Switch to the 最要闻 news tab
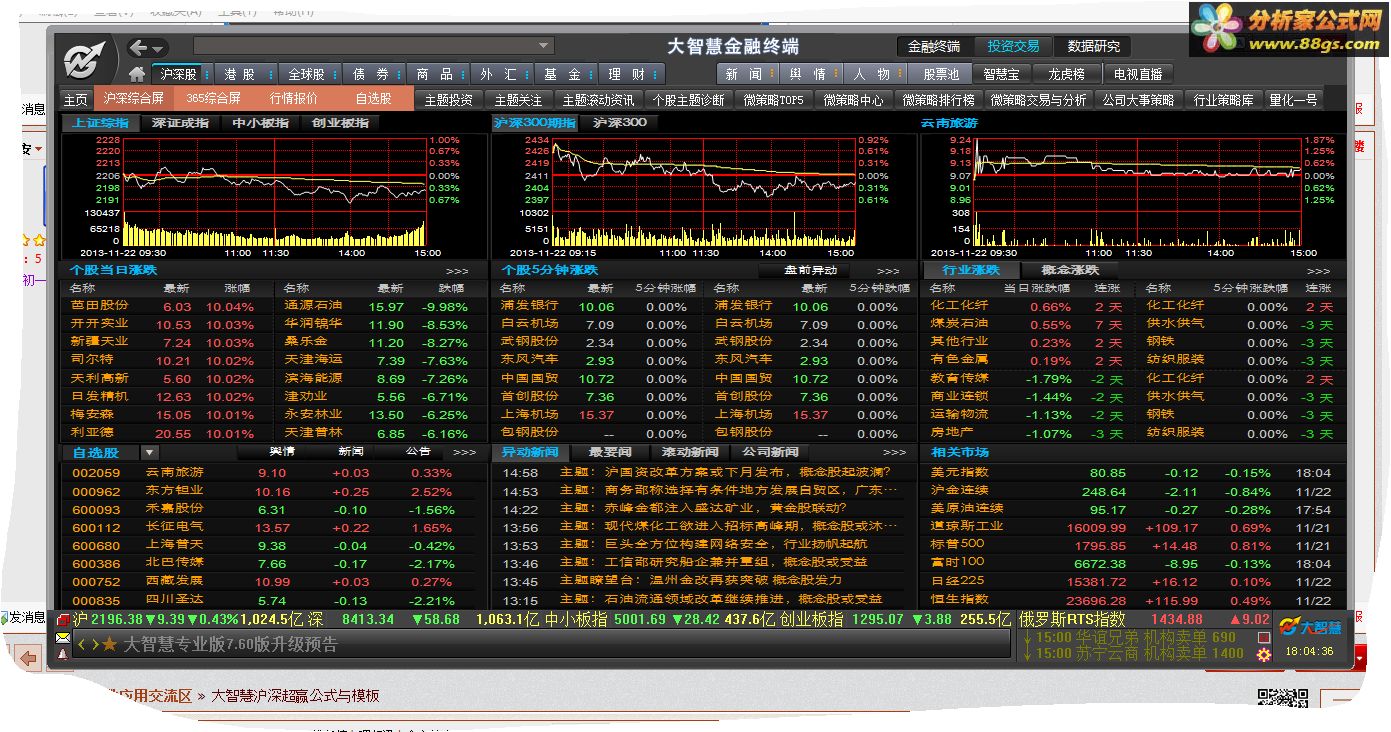The image size is (1391, 732). click(610, 452)
